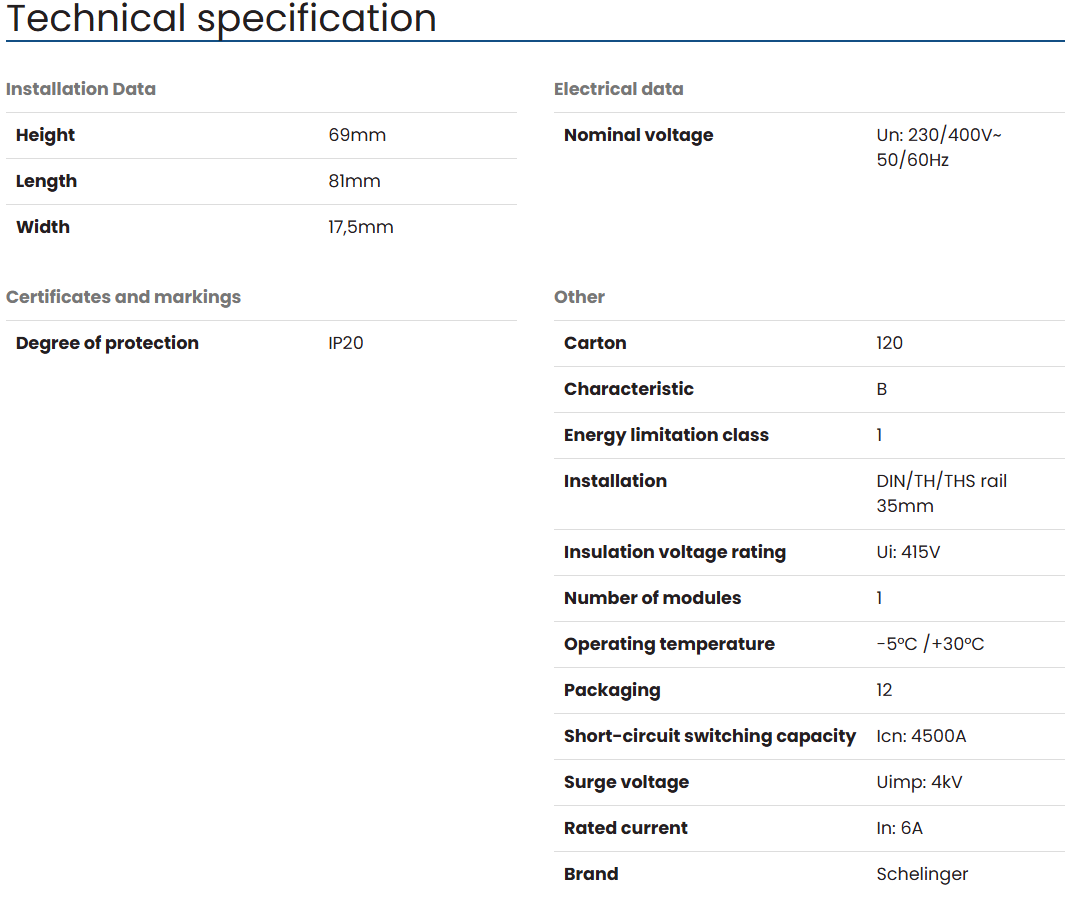Screen dimensions: 1072x901
Task: Click the Uimp: 4kV surge voltage value
Action: [919, 782]
